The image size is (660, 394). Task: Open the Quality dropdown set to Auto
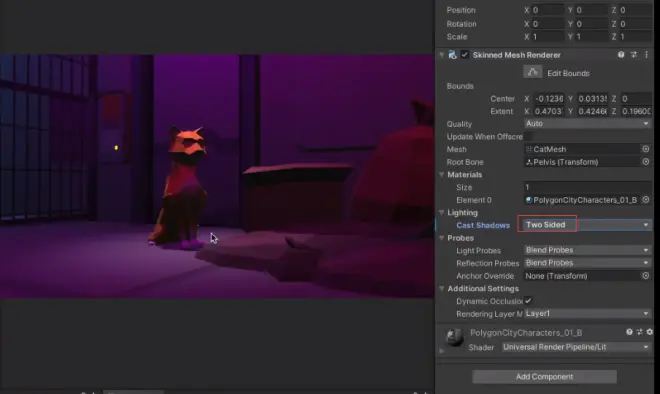click(x=588, y=124)
